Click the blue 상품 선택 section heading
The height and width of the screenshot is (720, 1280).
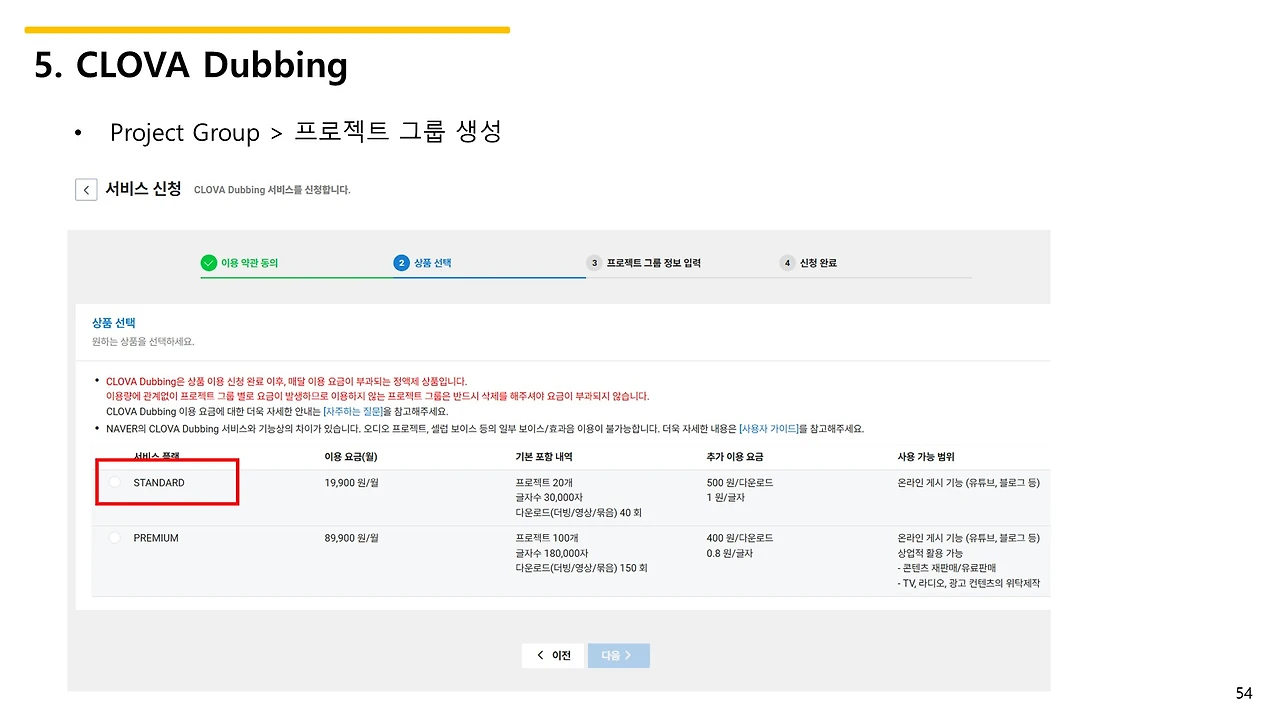[113, 323]
